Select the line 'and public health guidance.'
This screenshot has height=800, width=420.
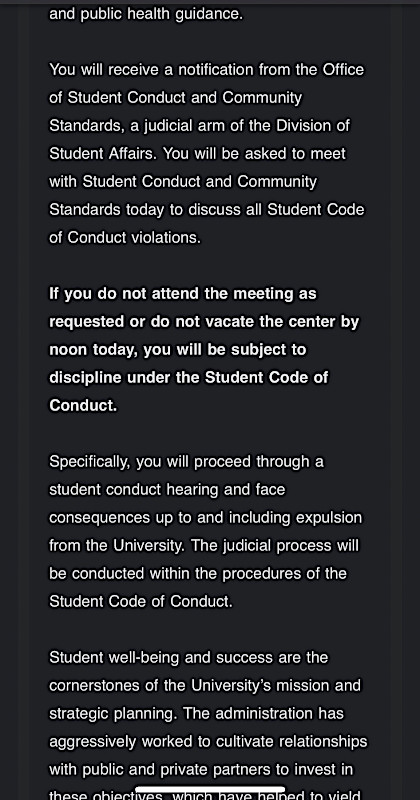(x=146, y=14)
